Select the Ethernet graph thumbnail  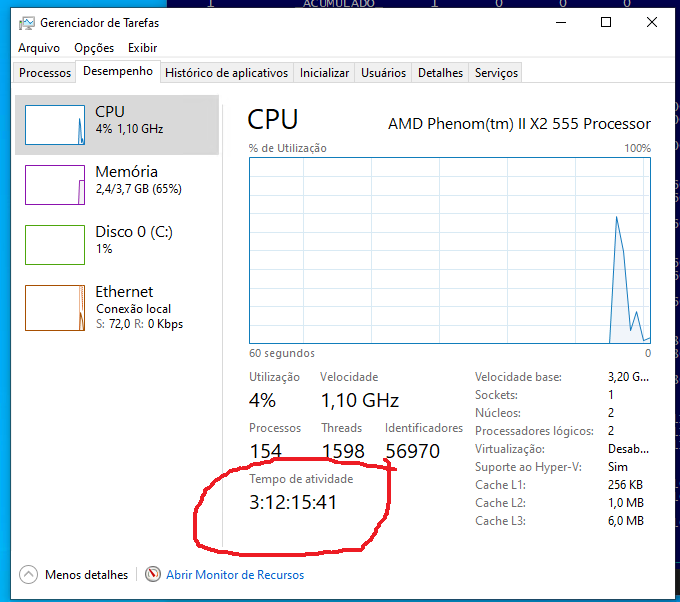click(55, 307)
